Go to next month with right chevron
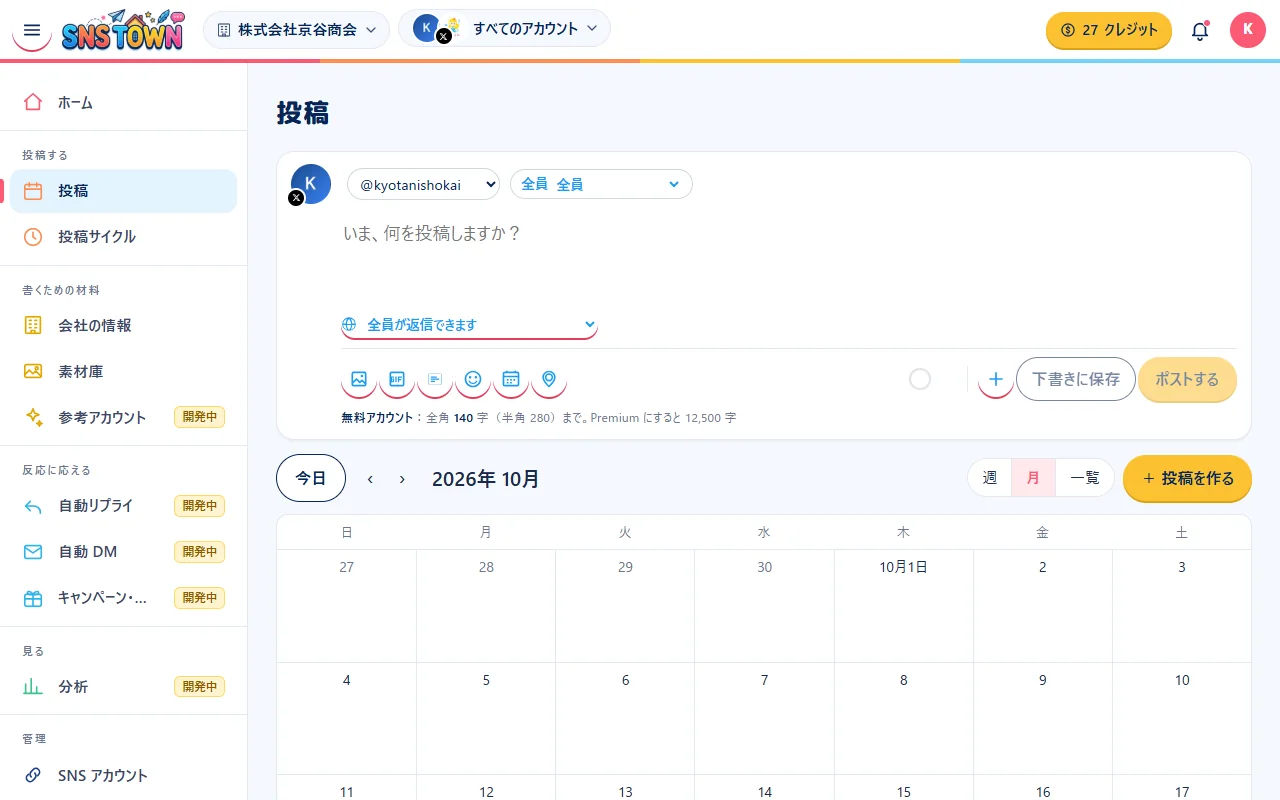Viewport: 1280px width, 800px height. coord(402,479)
